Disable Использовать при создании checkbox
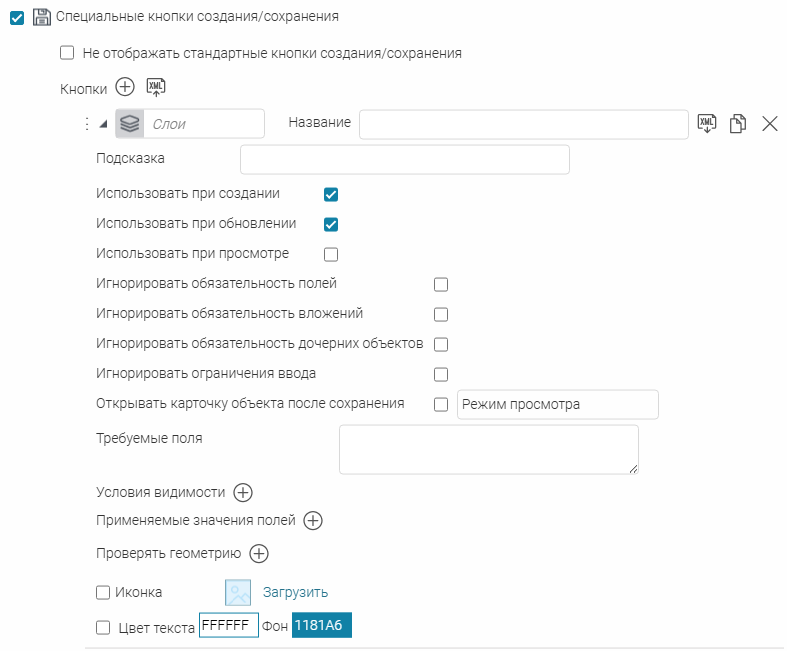787x651 pixels. [x=332, y=194]
